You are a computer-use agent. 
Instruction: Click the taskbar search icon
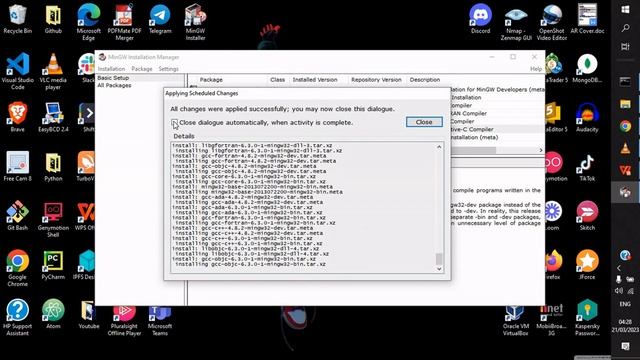coord(625,28)
